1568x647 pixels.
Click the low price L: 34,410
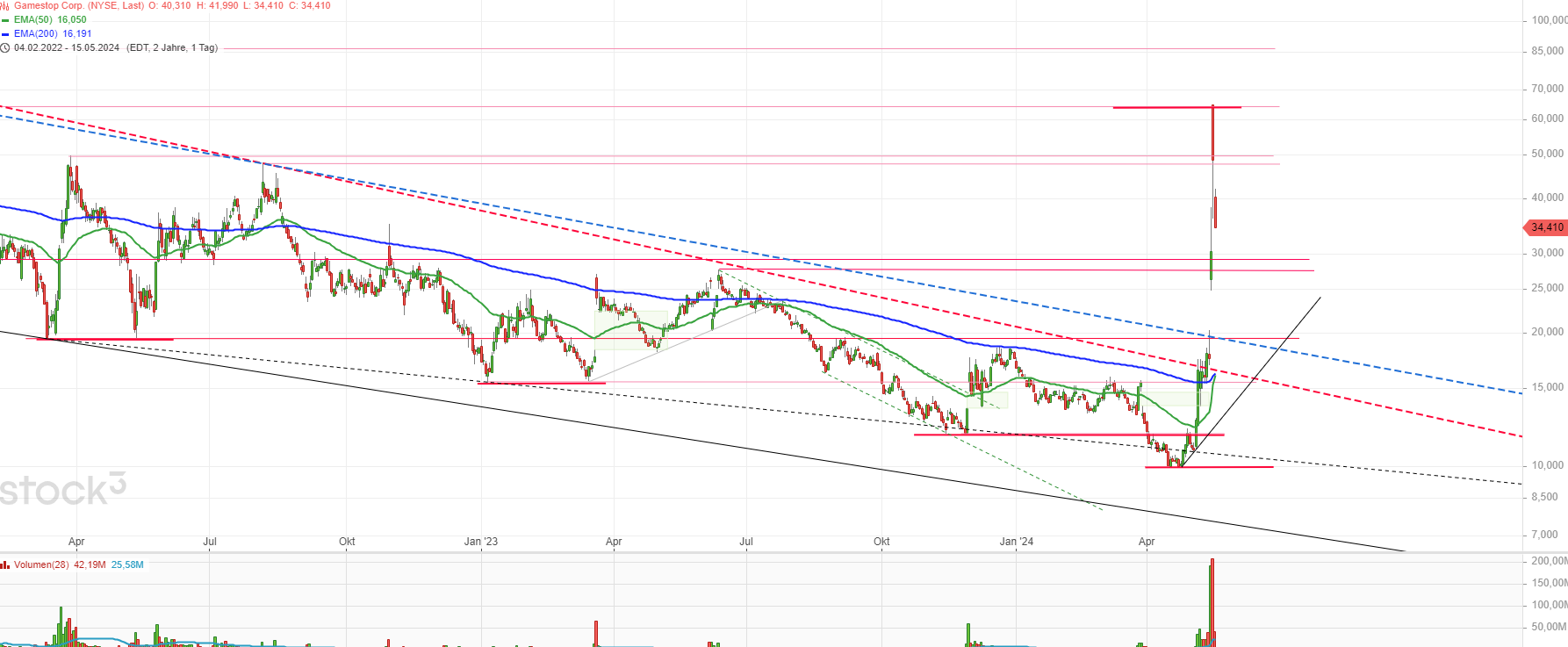point(263,5)
